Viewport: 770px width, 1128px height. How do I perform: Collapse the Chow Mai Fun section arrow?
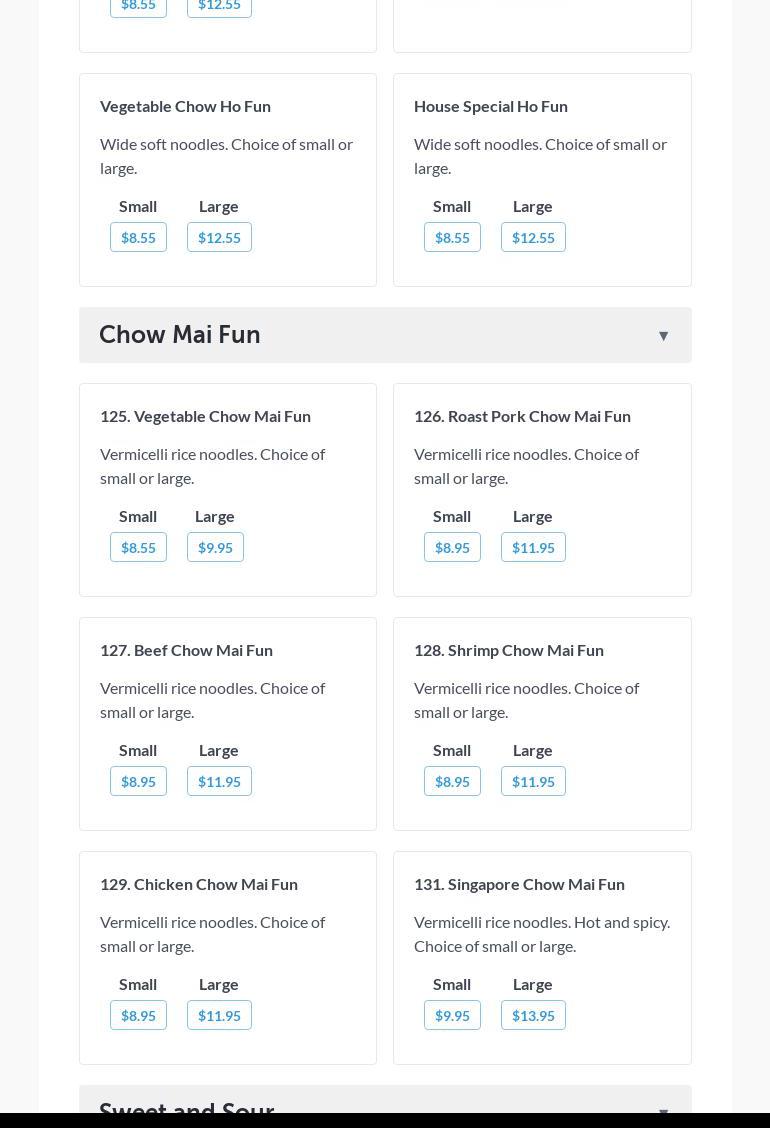pos(663,336)
